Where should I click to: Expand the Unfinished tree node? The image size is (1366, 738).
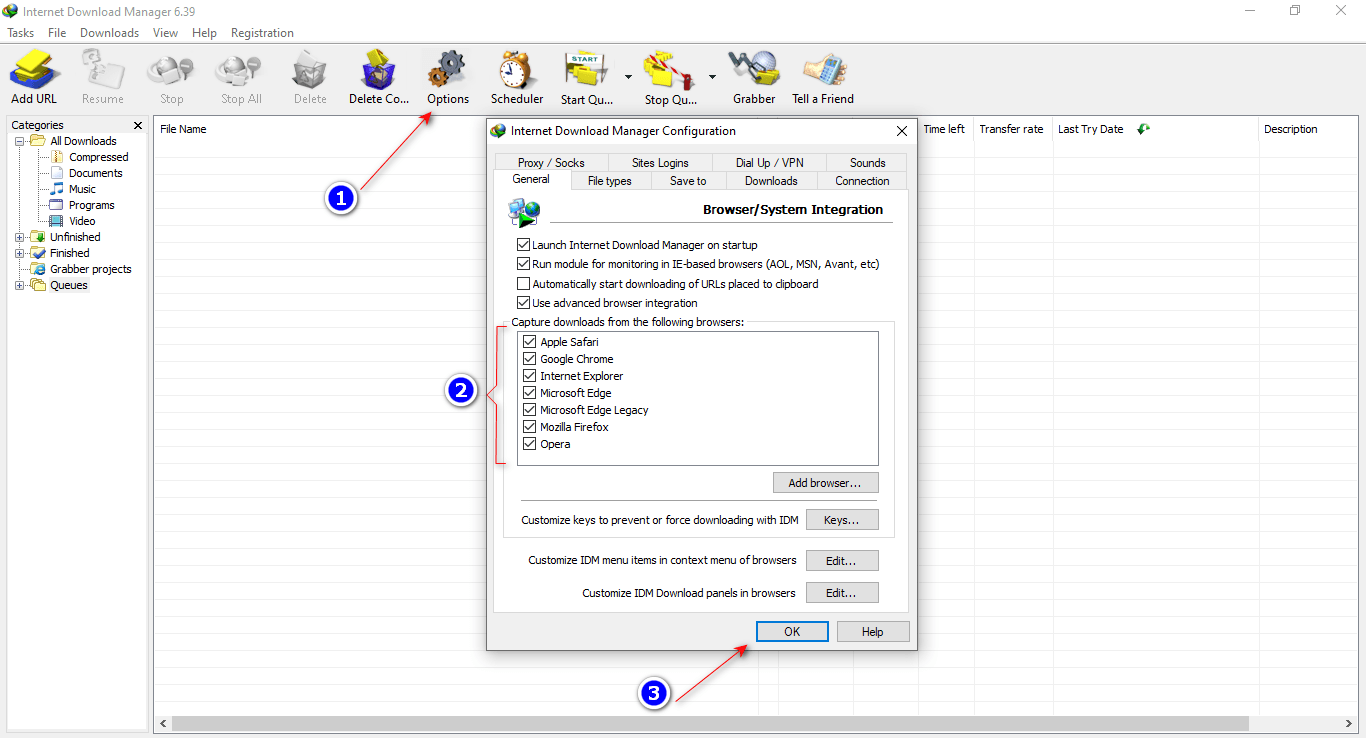click(20, 237)
